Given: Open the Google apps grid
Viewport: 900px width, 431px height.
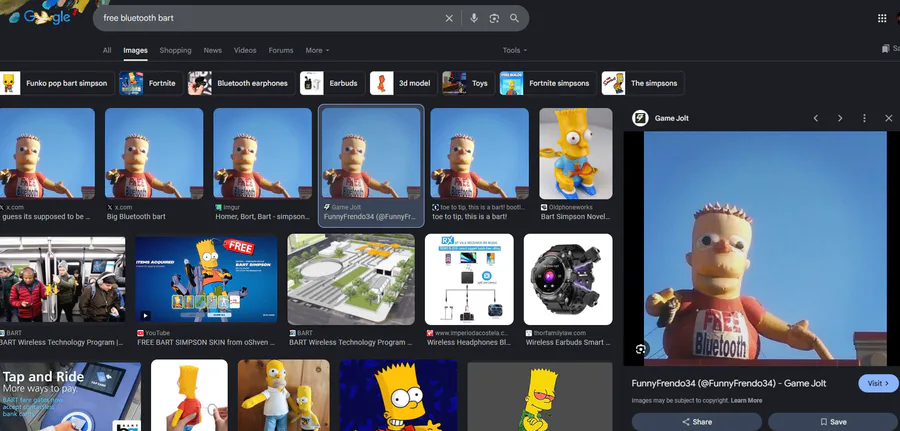Looking at the screenshot, I should click(882, 18).
